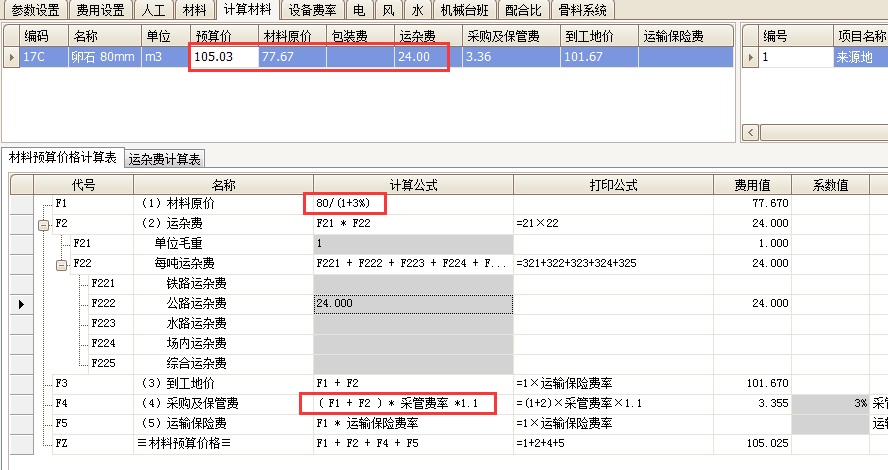The height and width of the screenshot is (470, 888).
Task: Select the 公路运杂费 formula cell 24.000
Action: pyautogui.click(x=412, y=303)
